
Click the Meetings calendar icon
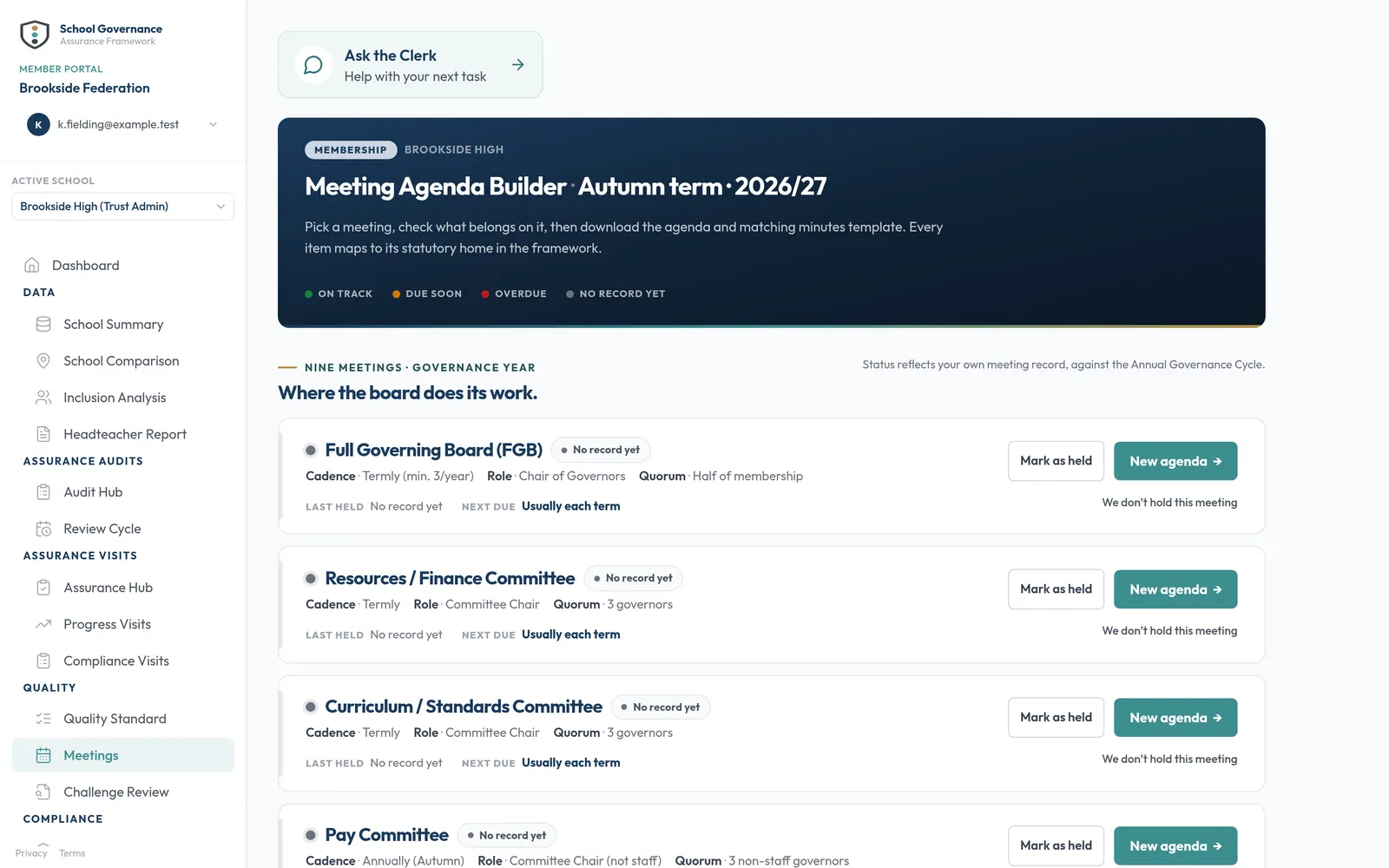pyautogui.click(x=43, y=755)
